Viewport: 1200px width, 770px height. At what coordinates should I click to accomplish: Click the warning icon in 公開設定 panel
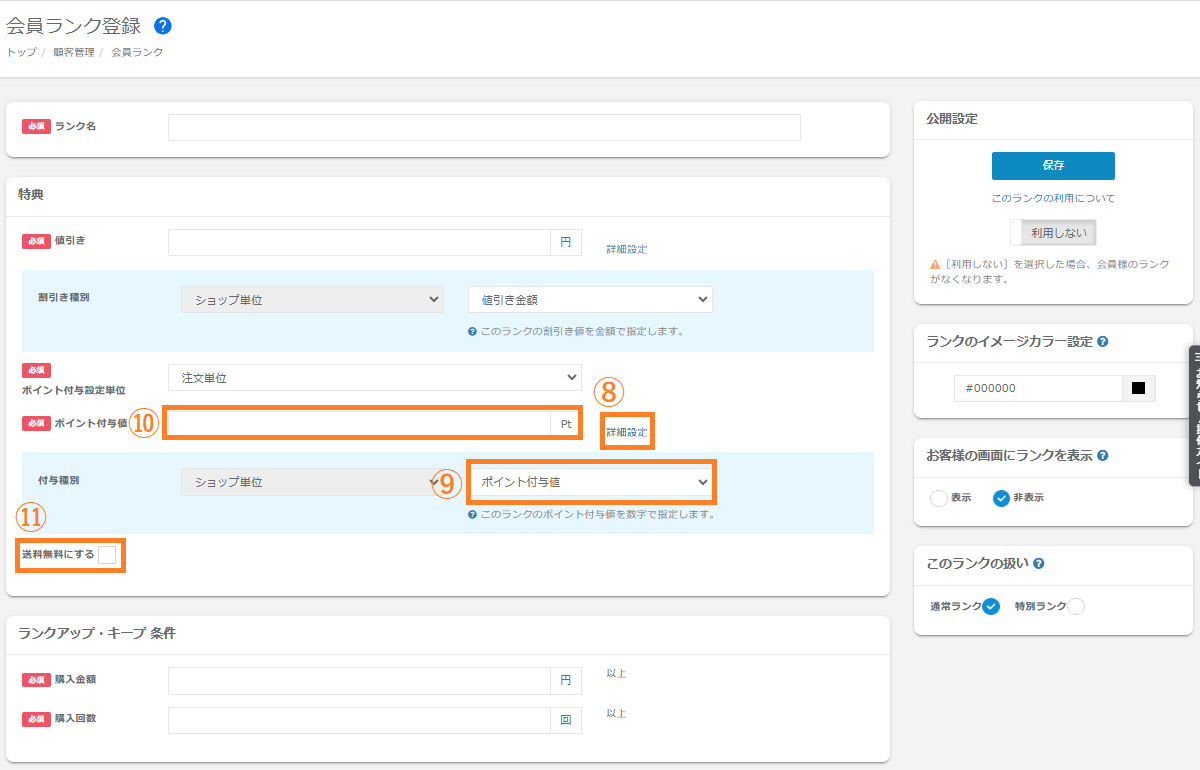tap(934, 265)
